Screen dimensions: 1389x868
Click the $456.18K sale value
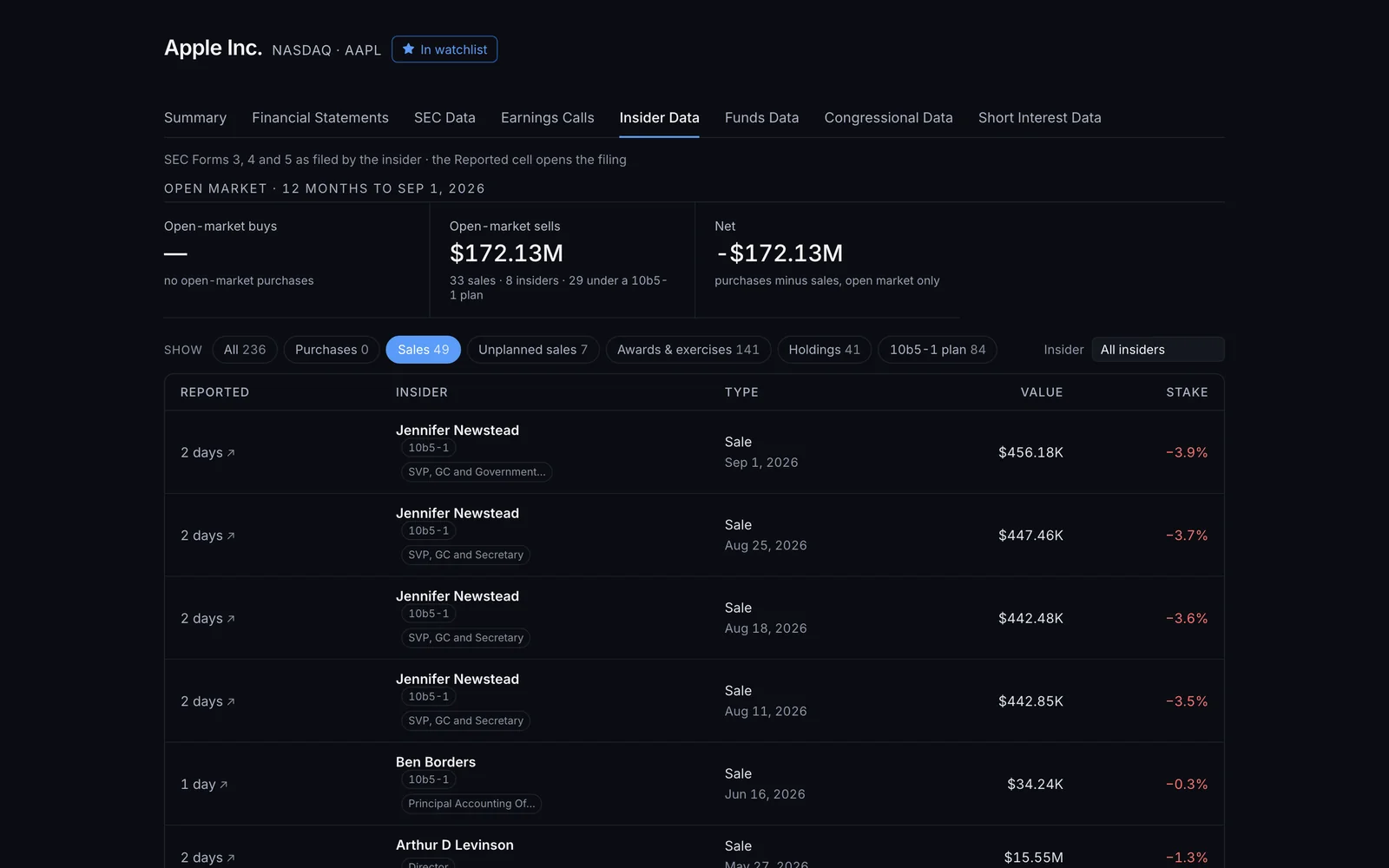[x=1030, y=453]
